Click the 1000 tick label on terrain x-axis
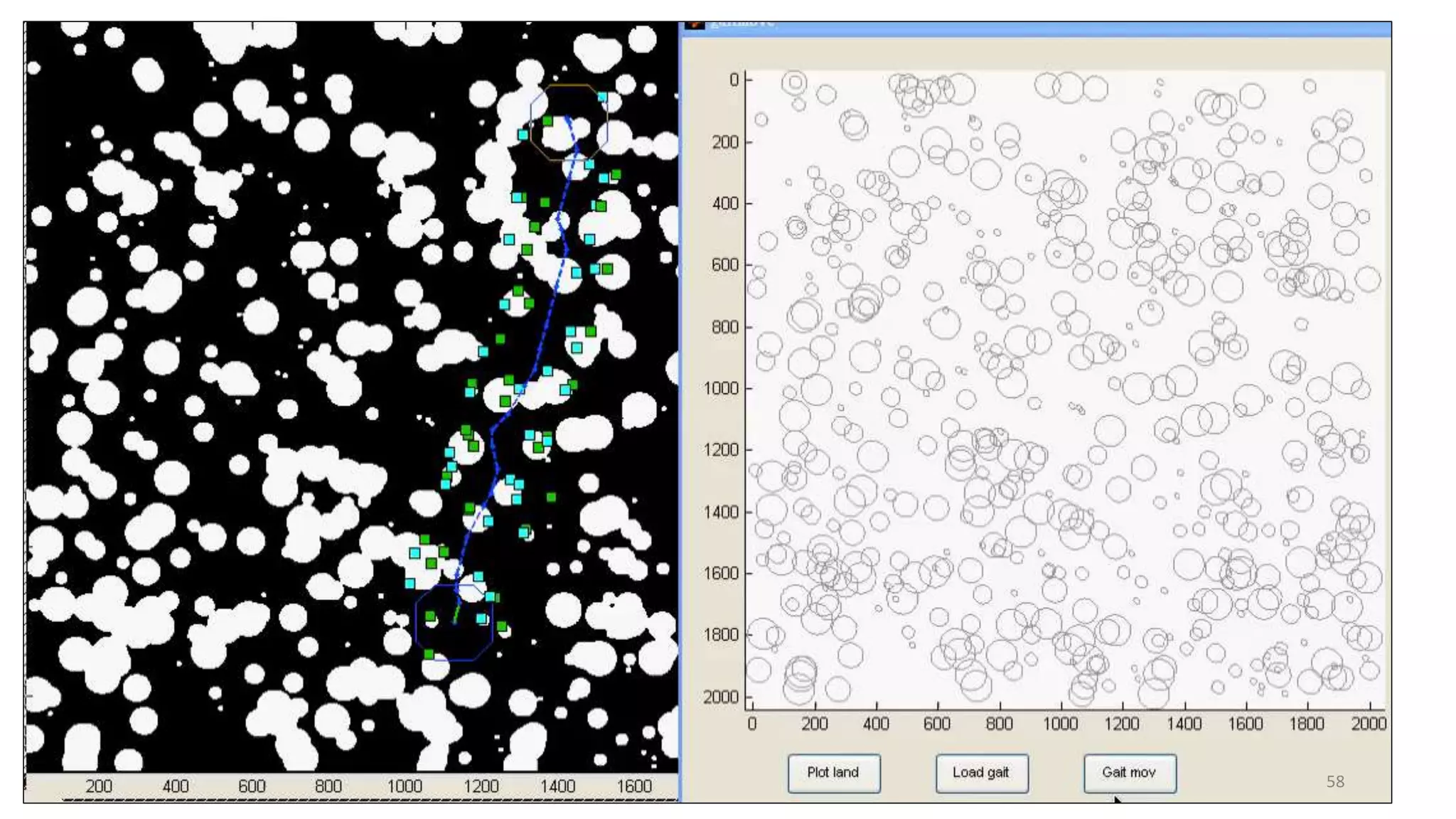The image size is (1456, 819). tap(404, 786)
